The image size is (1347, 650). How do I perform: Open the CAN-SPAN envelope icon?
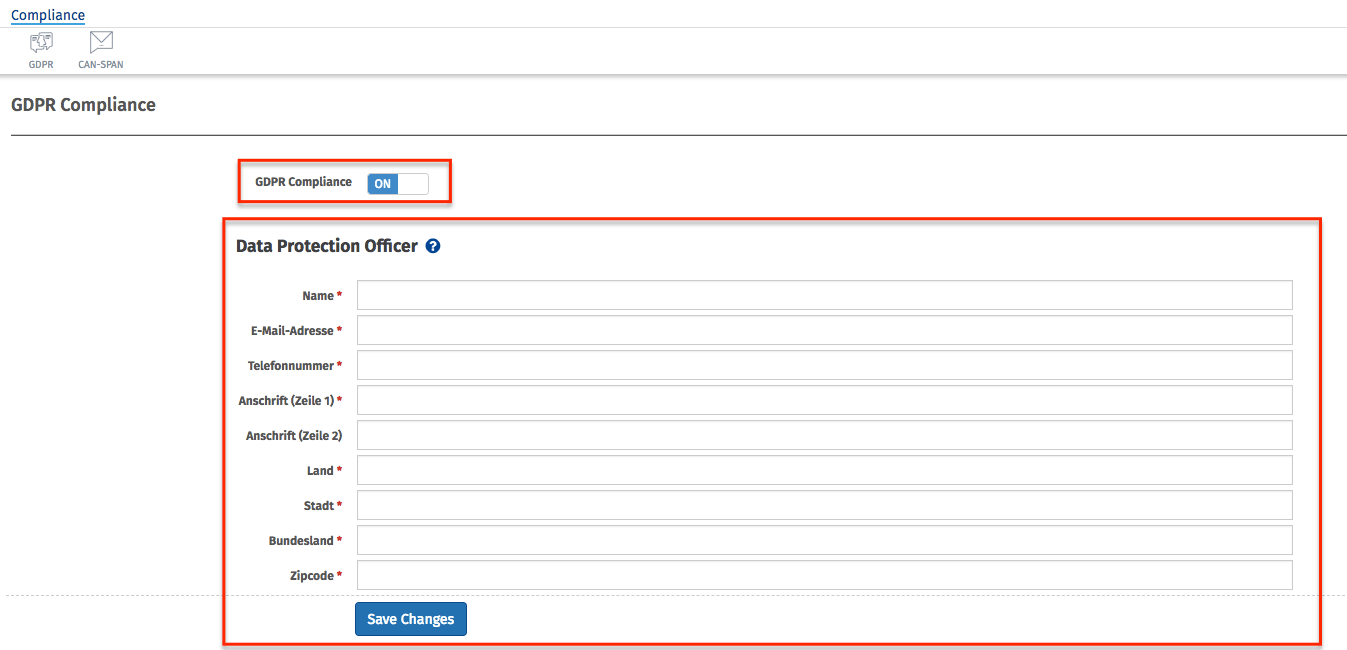click(x=100, y=42)
